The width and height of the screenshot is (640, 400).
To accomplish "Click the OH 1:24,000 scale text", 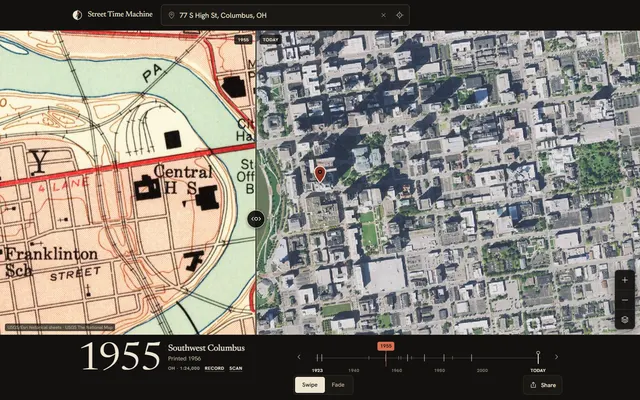I will (184, 368).
